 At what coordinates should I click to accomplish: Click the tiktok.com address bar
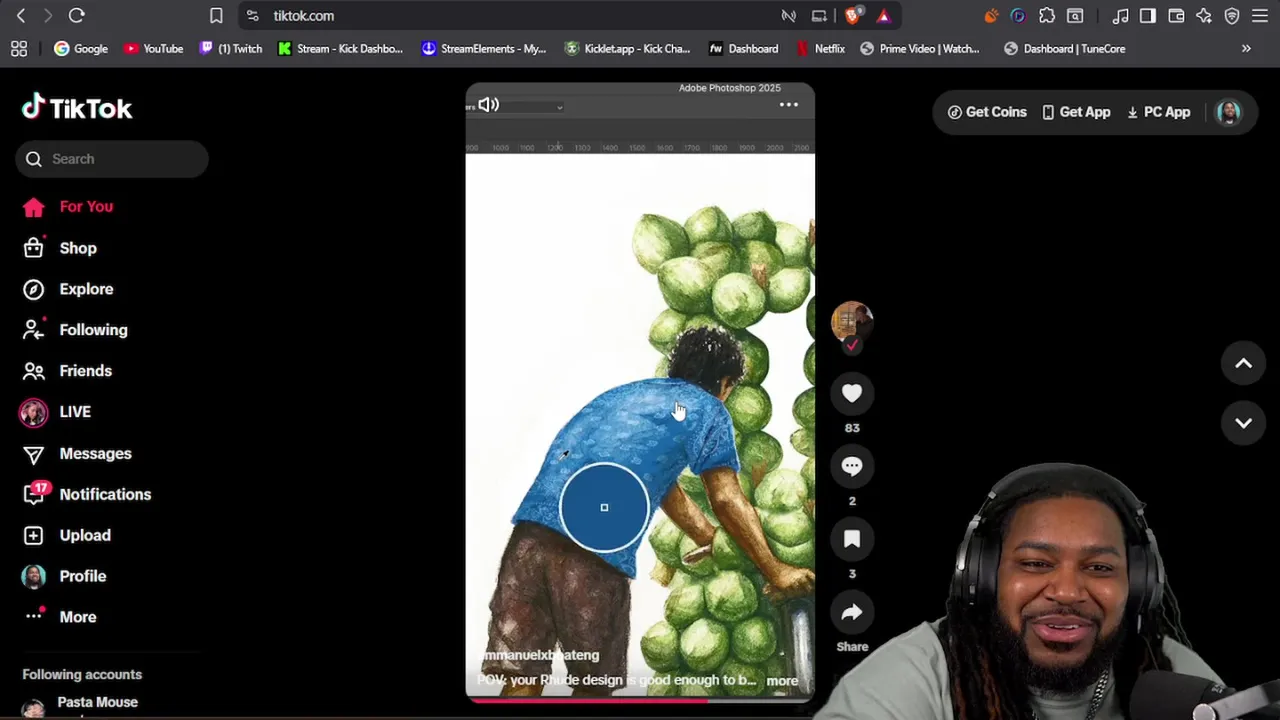point(304,16)
